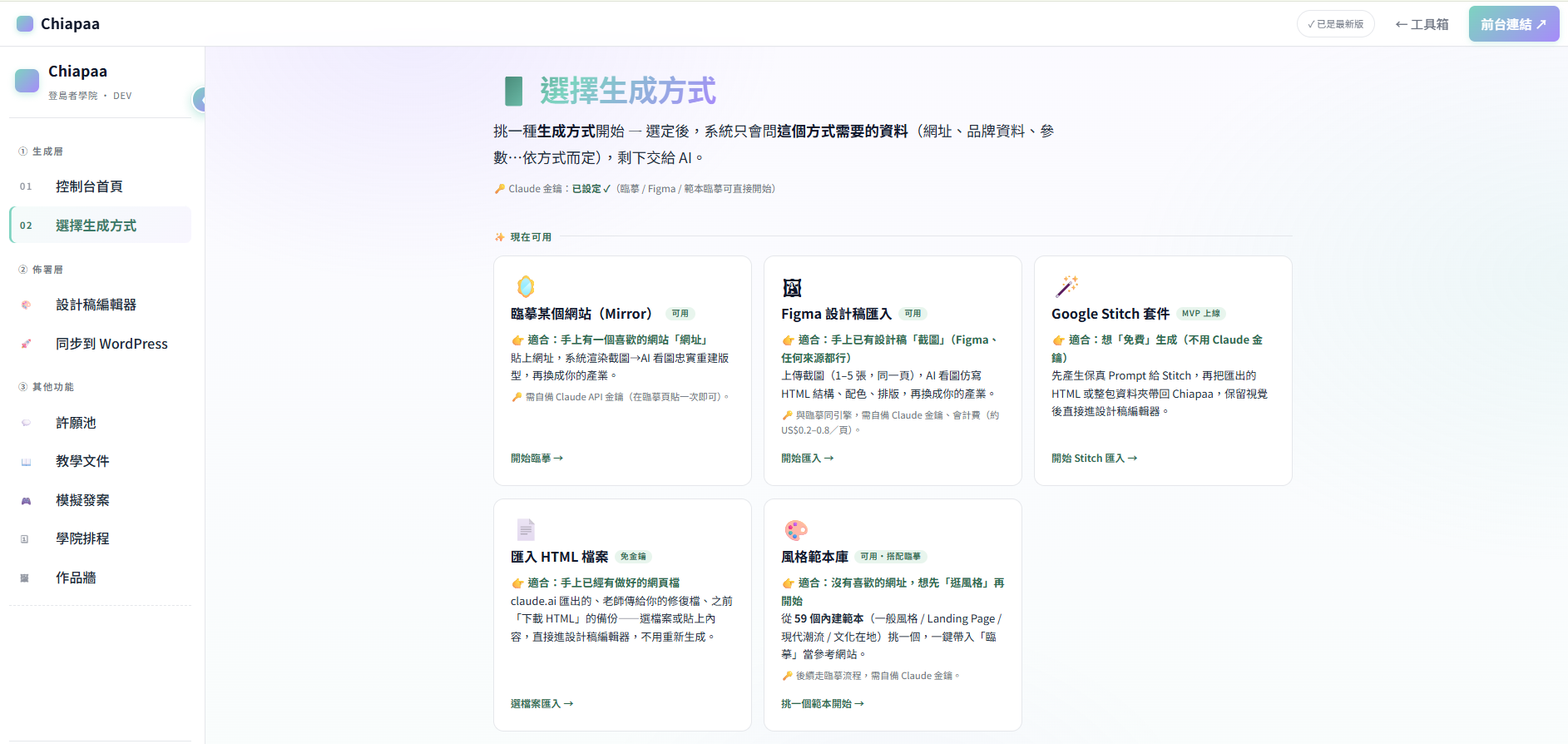The width and height of the screenshot is (1568, 744).
Task: Click the 可用・搭配臨摹 badge
Action: point(890,557)
